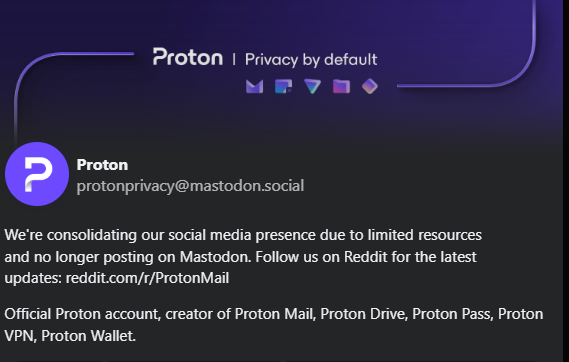Click the Proton Drive folder icon
Viewport: 569px width, 362px height.
point(341,87)
